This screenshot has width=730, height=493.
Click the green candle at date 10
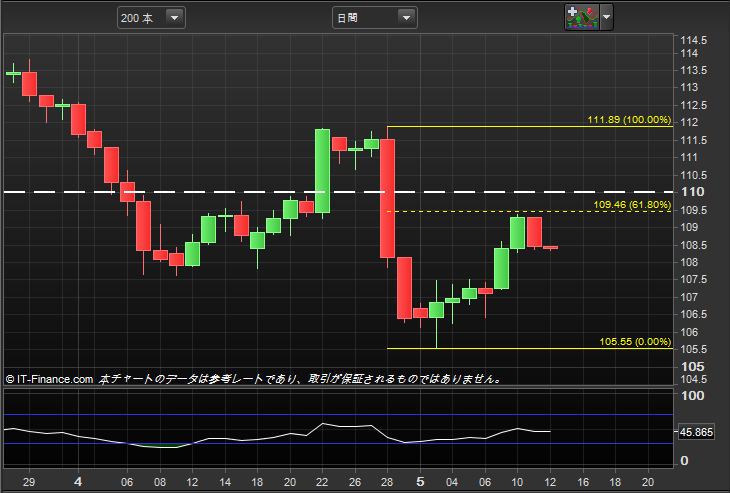[x=517, y=233]
